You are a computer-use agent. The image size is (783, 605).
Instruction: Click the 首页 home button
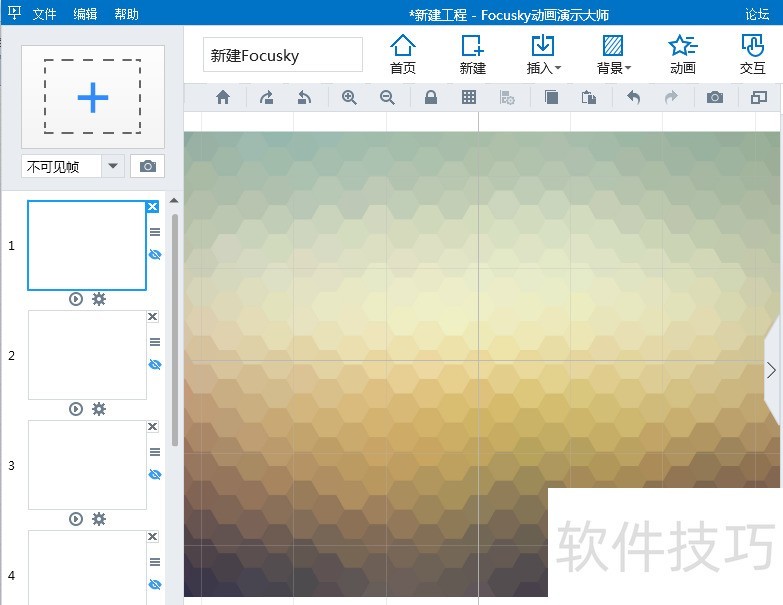pos(403,54)
